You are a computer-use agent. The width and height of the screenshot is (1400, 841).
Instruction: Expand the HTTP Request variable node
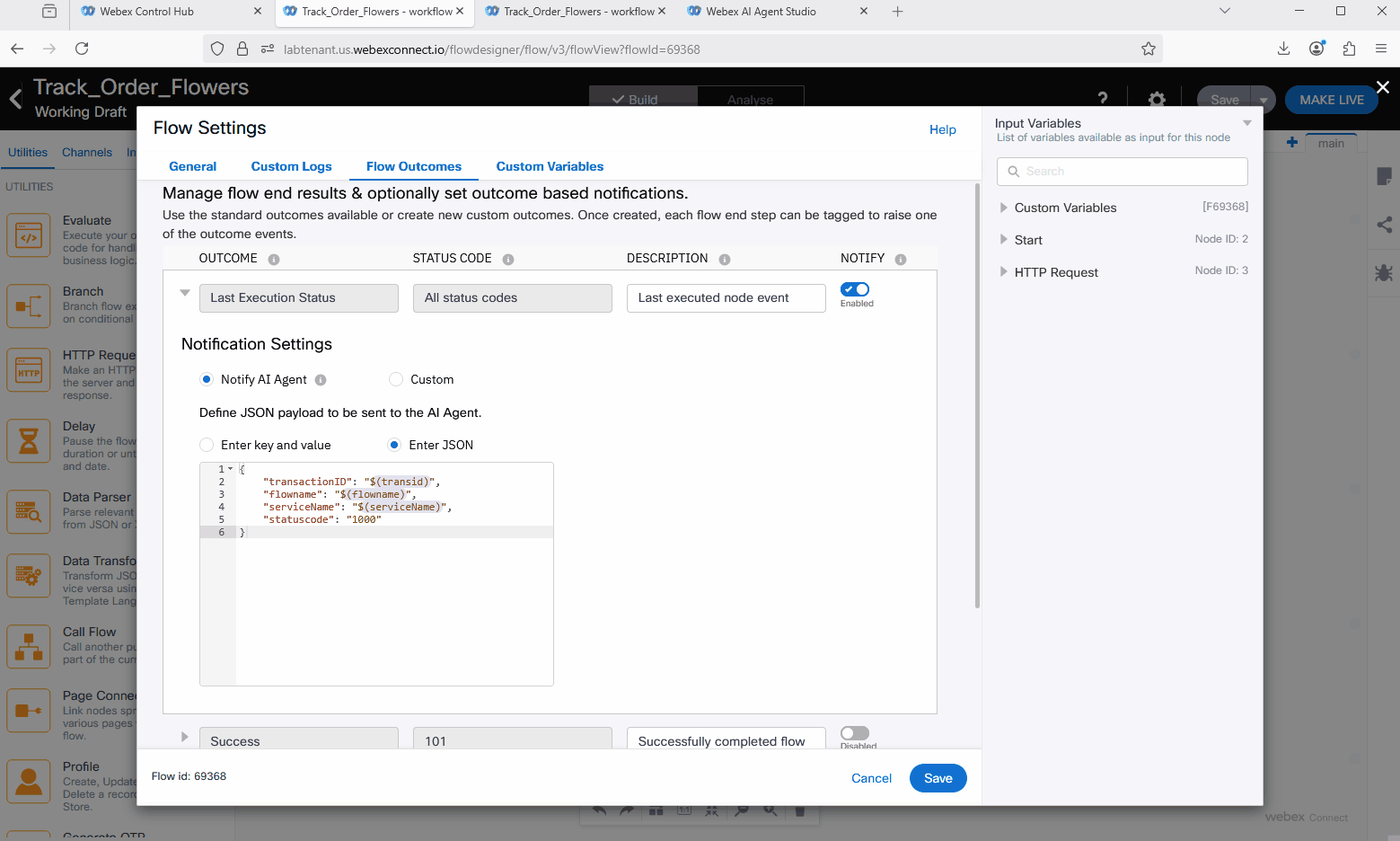pyautogui.click(x=1004, y=272)
